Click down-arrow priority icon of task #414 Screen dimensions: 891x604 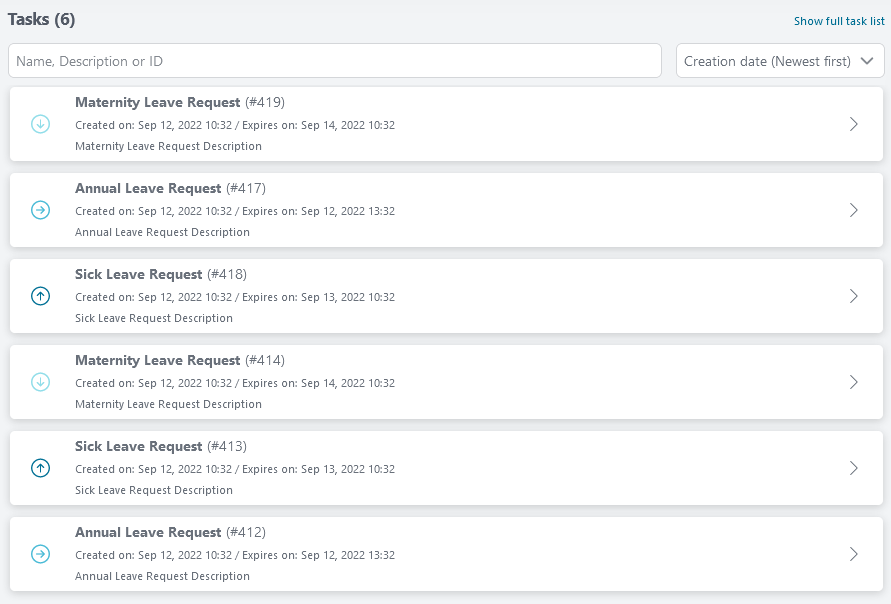(x=40, y=382)
